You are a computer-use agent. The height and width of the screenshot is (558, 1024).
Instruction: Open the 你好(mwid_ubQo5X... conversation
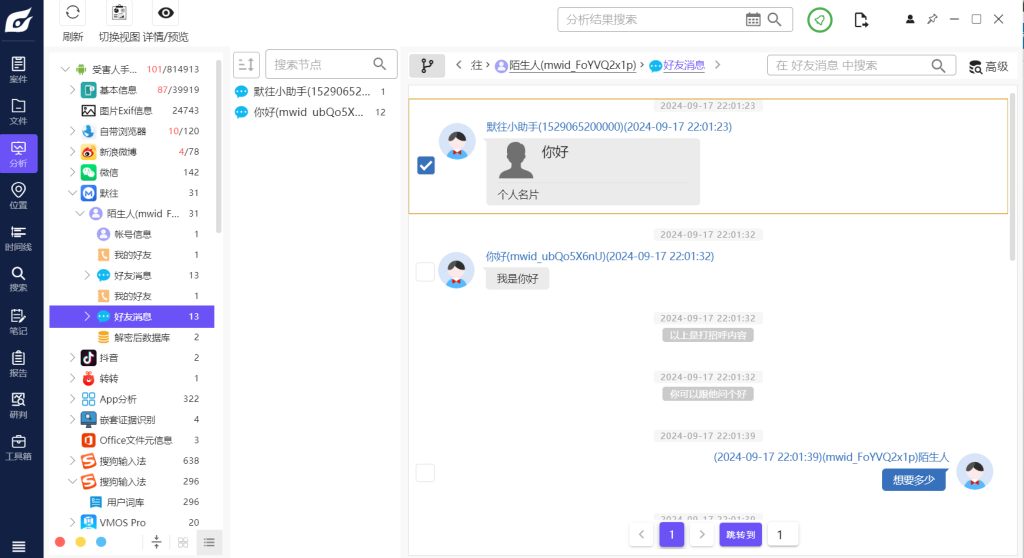click(x=312, y=112)
